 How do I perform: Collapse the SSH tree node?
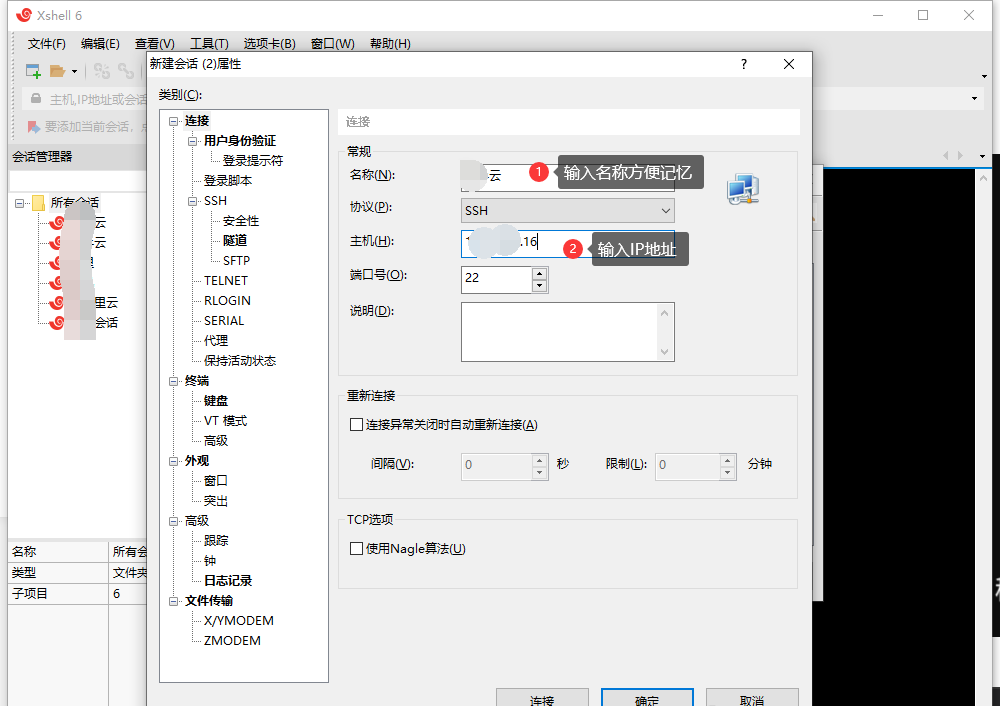point(193,201)
